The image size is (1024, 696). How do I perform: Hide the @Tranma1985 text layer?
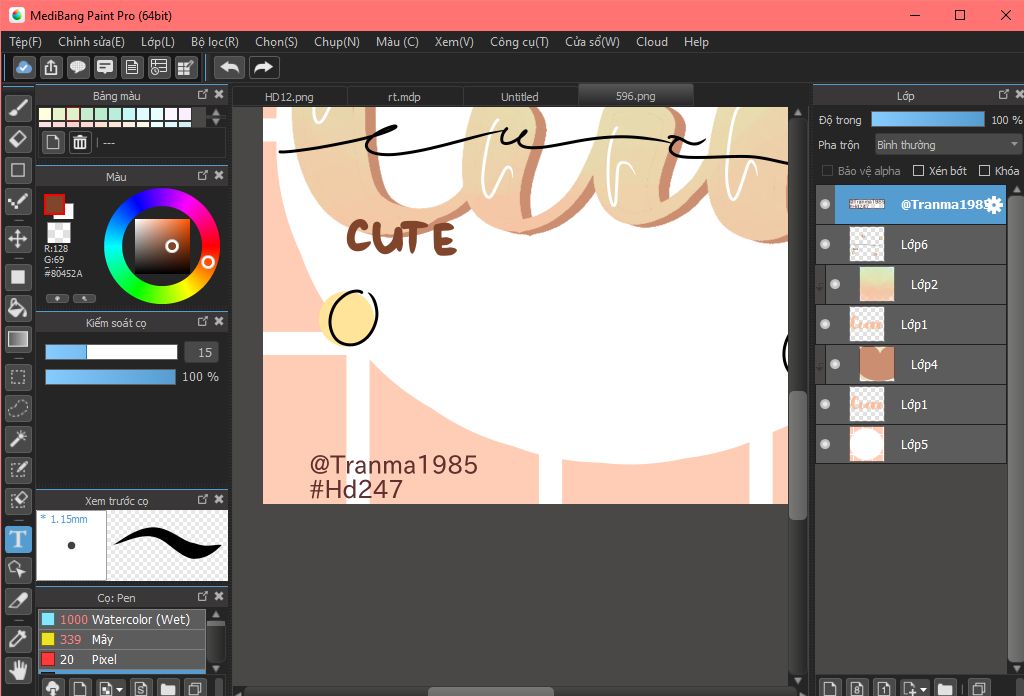click(825, 204)
